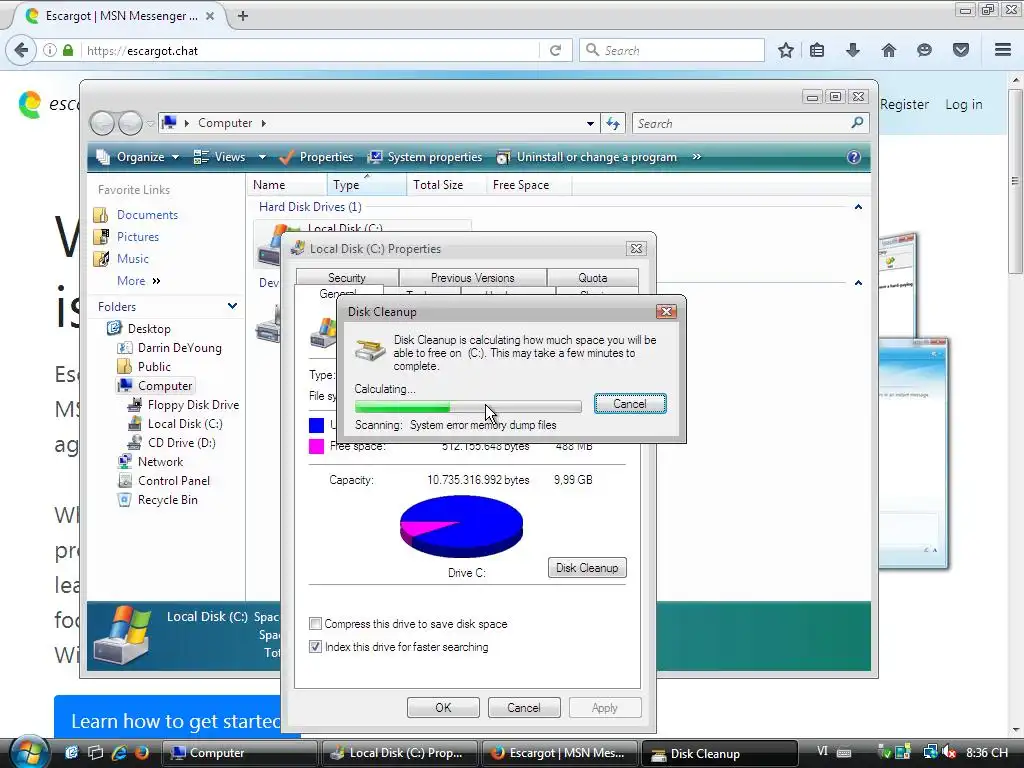Click the Firefox back button
The image size is (1024, 768).
(21, 50)
